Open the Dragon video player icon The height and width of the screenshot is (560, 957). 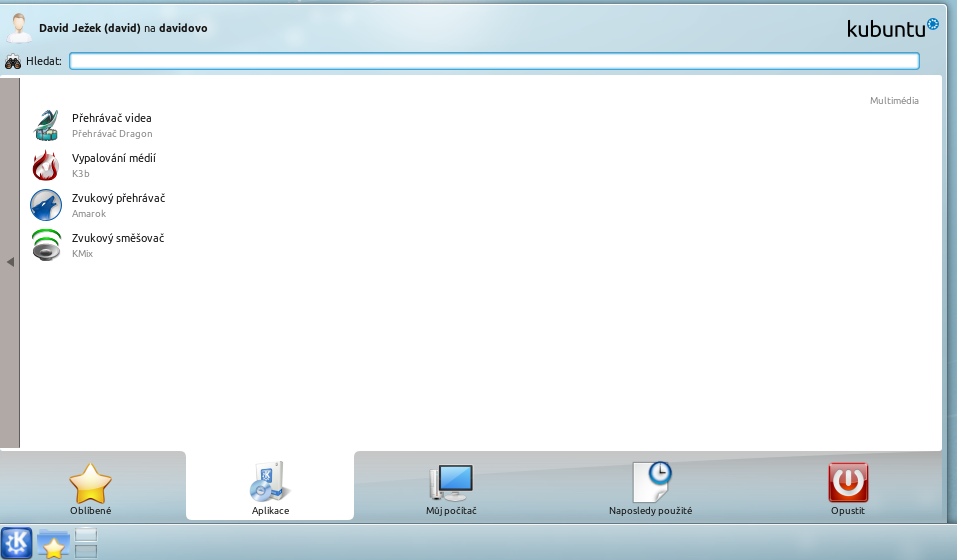[46, 125]
